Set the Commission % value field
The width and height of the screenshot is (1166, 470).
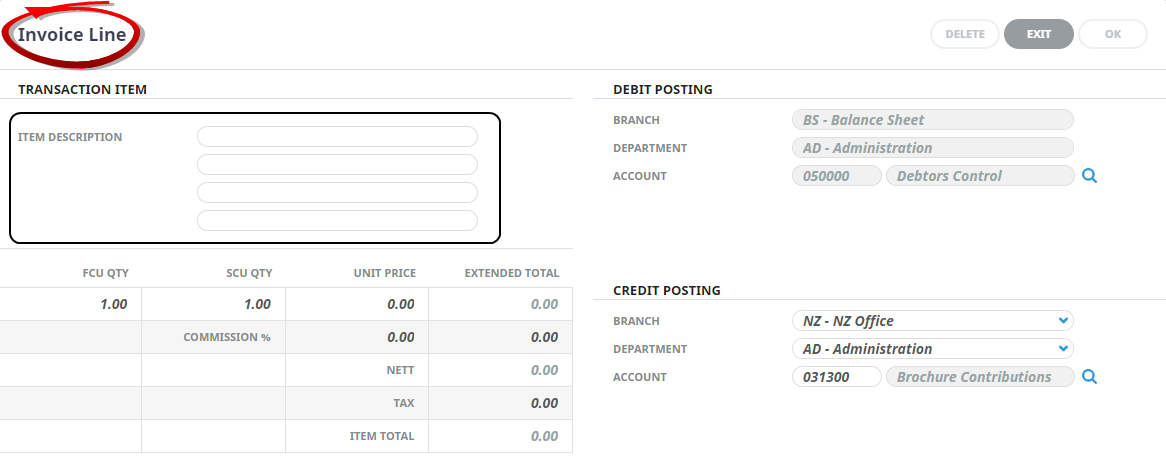coord(357,337)
